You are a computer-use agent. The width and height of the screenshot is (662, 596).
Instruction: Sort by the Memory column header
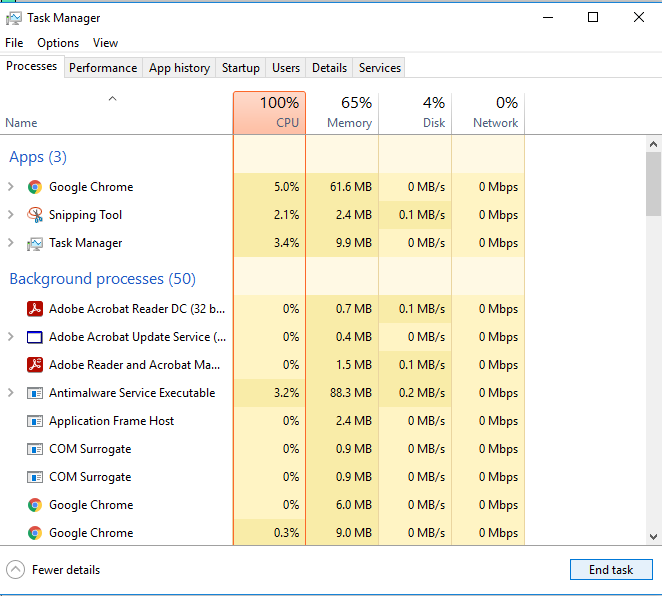pos(342,113)
